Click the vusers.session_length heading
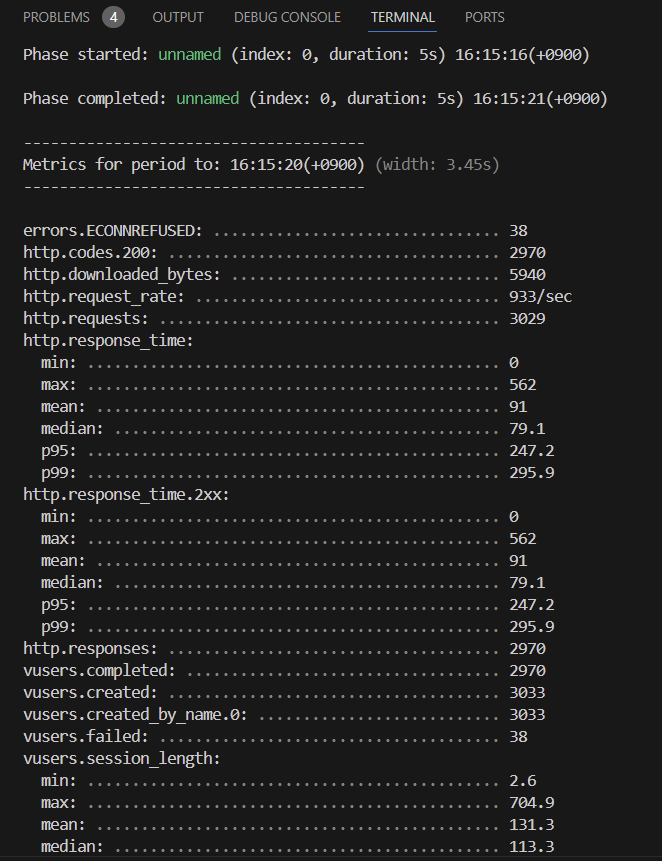This screenshot has width=662, height=861. click(x=122, y=759)
